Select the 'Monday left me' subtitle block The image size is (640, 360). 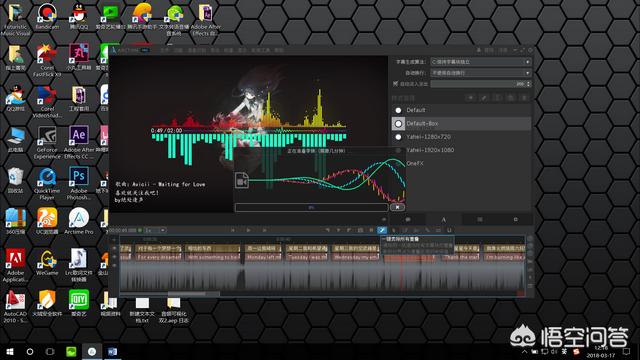(x=263, y=257)
